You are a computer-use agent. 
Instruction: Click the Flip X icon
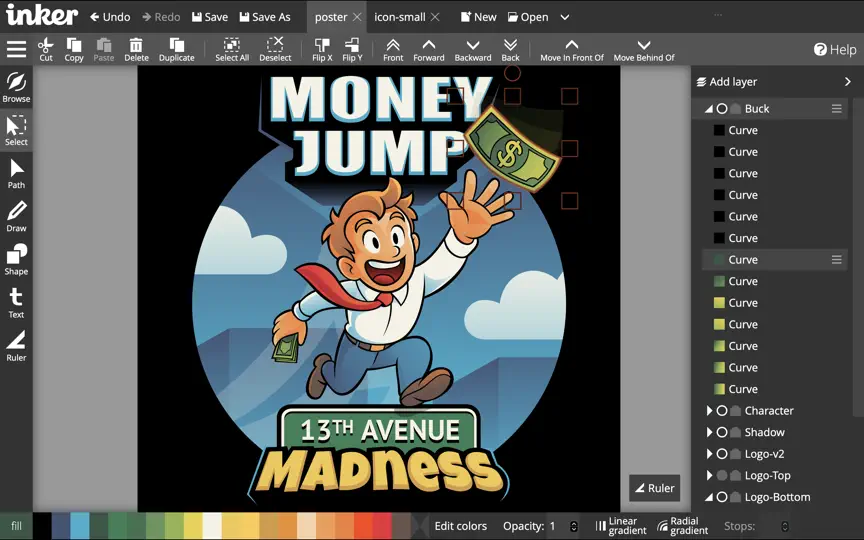[322, 50]
